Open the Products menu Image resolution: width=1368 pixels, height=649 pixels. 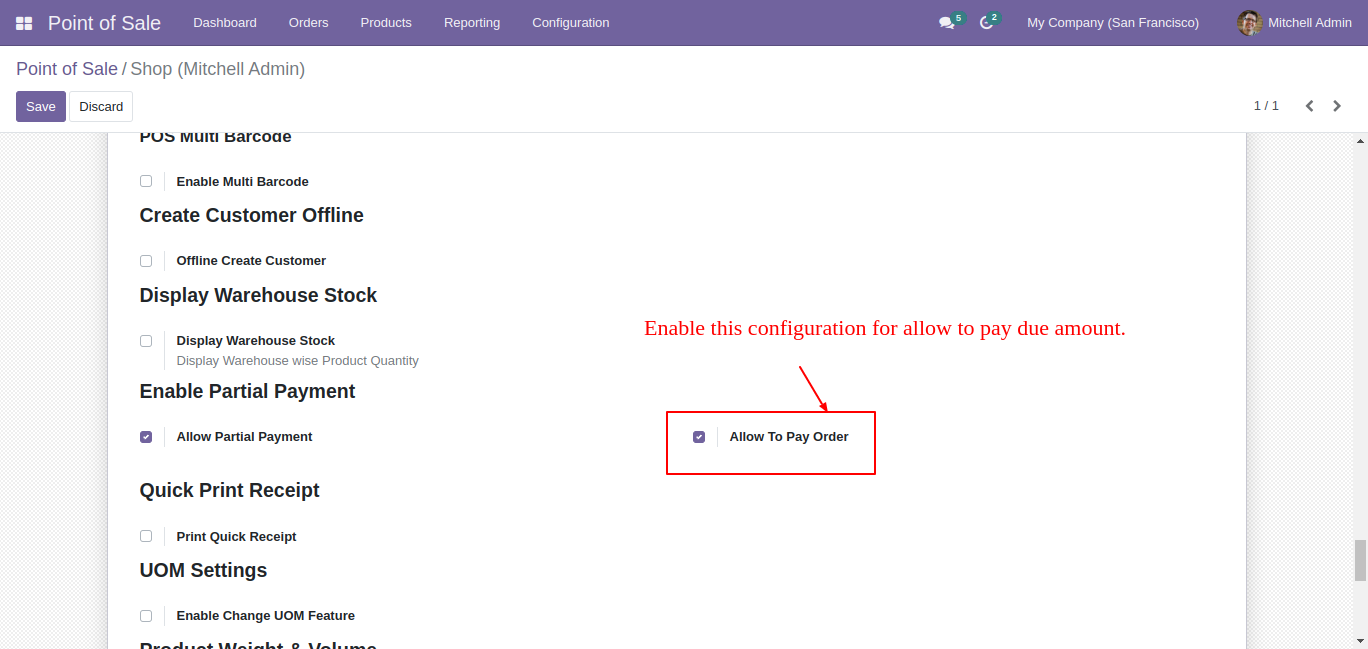(386, 23)
